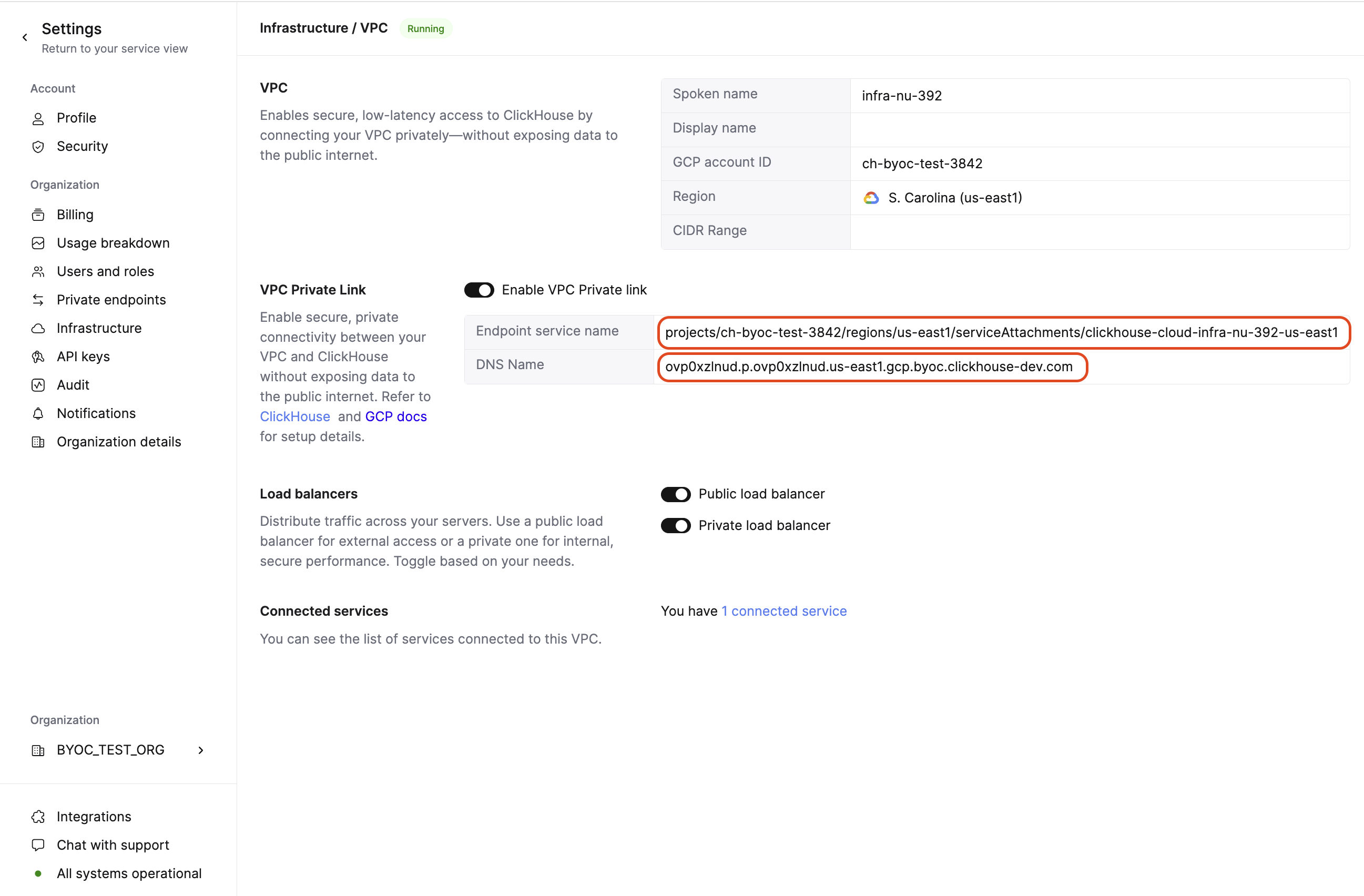This screenshot has height=896, width=1364.
Task: Click the Usage breakdown chart icon
Action: coord(38,243)
